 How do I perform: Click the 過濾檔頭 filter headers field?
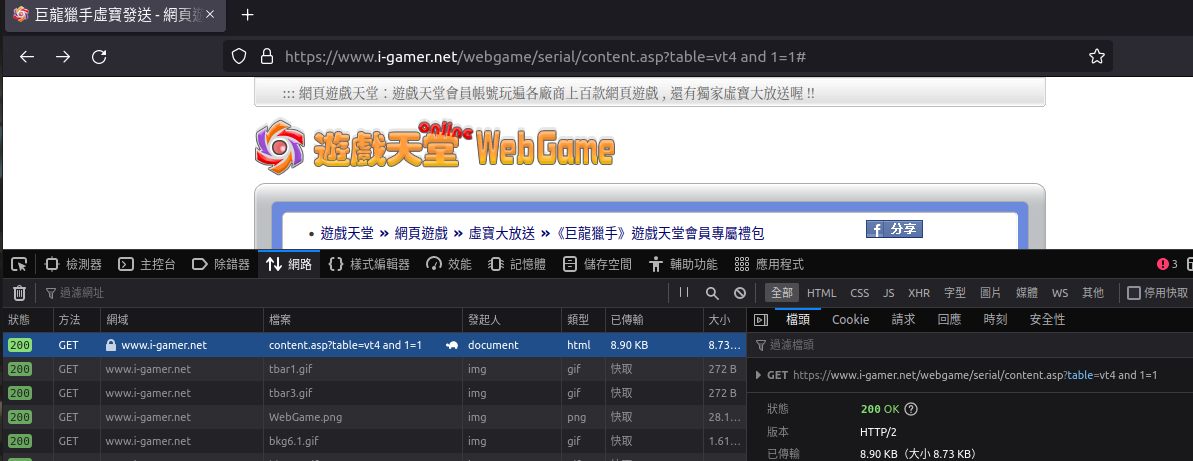click(970, 345)
